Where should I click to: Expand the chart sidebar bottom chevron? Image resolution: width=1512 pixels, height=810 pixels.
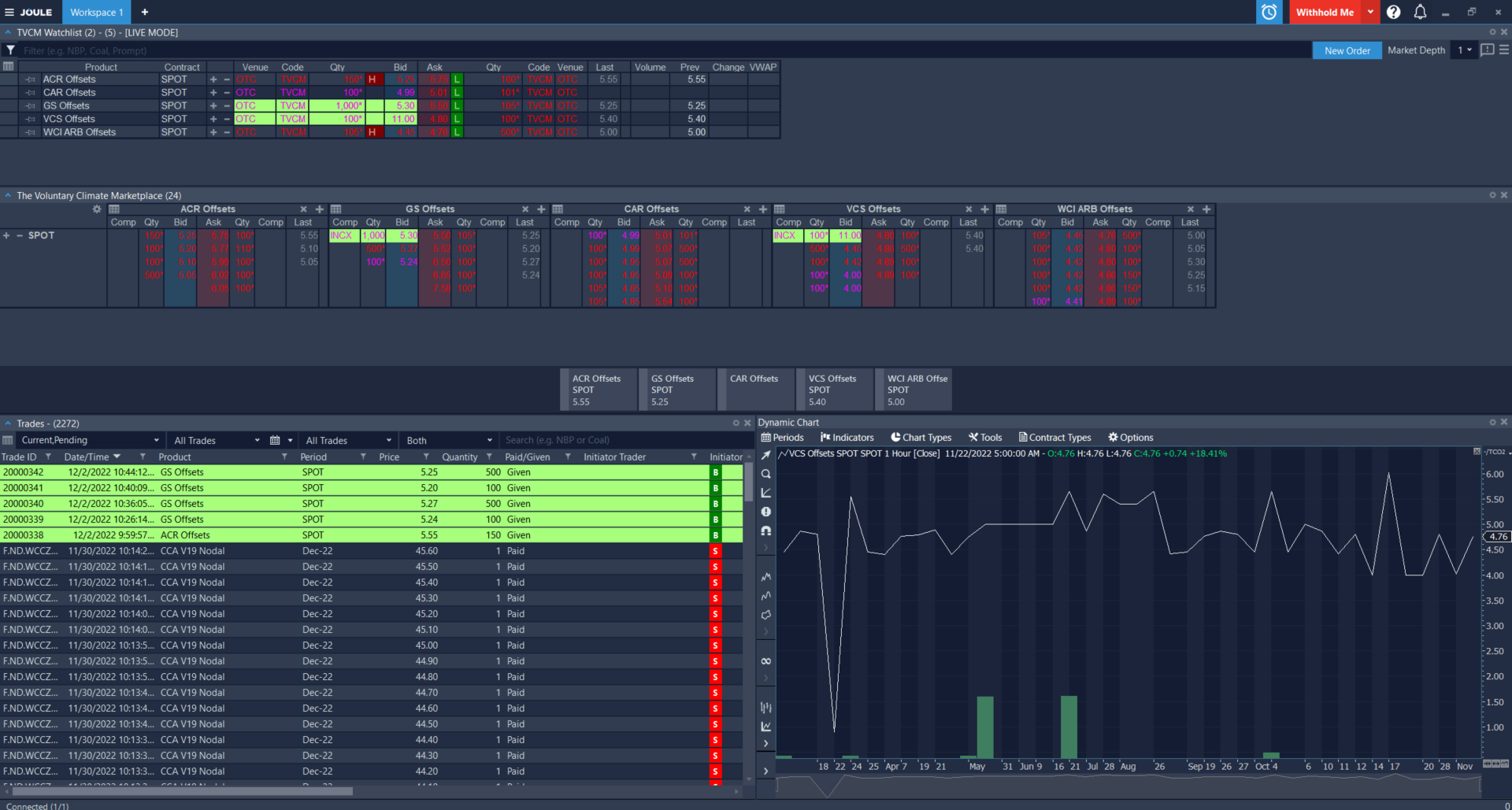765,771
